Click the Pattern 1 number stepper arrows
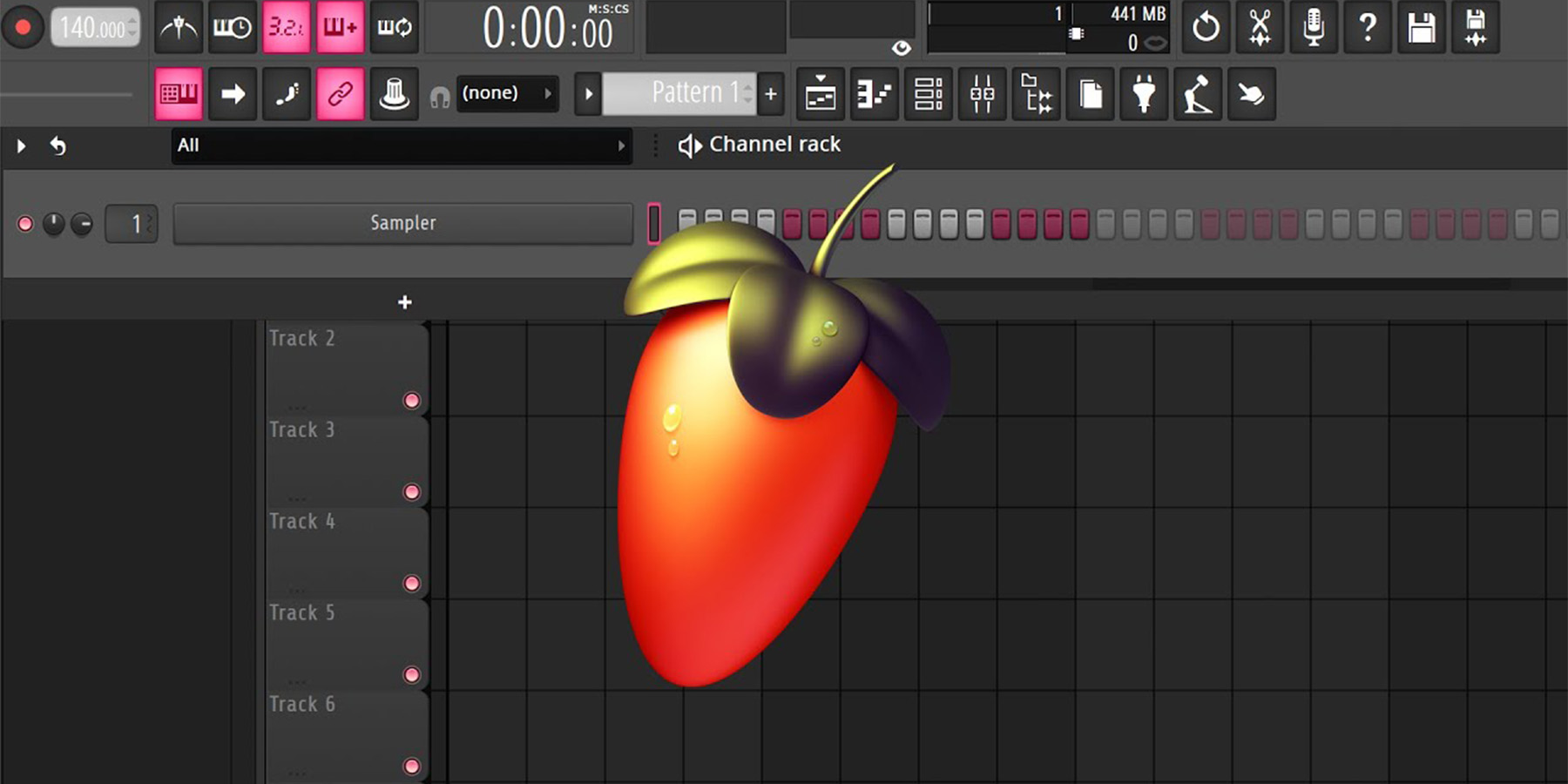 (748, 93)
